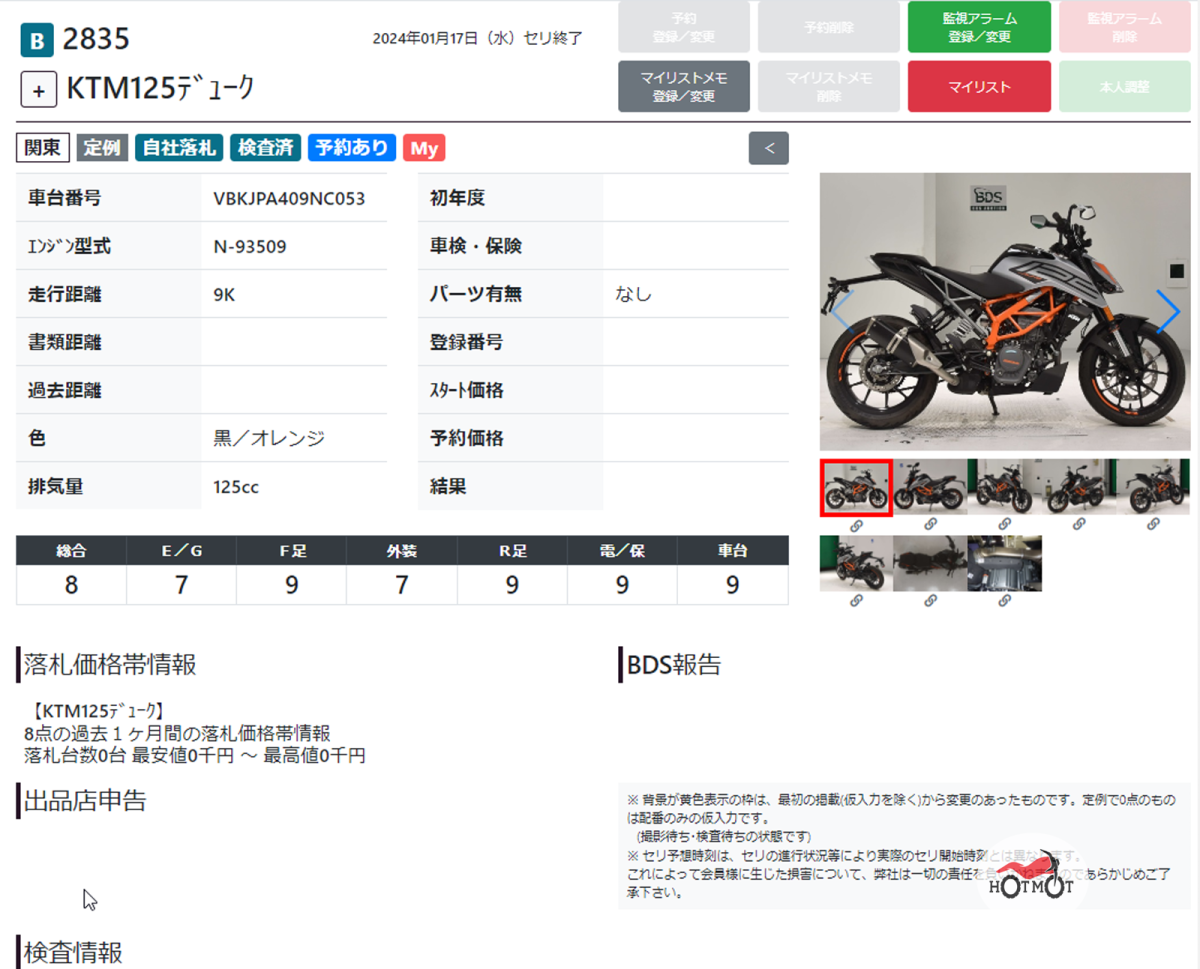
Task: Select the 自社落札 tag
Action: pyautogui.click(x=179, y=148)
